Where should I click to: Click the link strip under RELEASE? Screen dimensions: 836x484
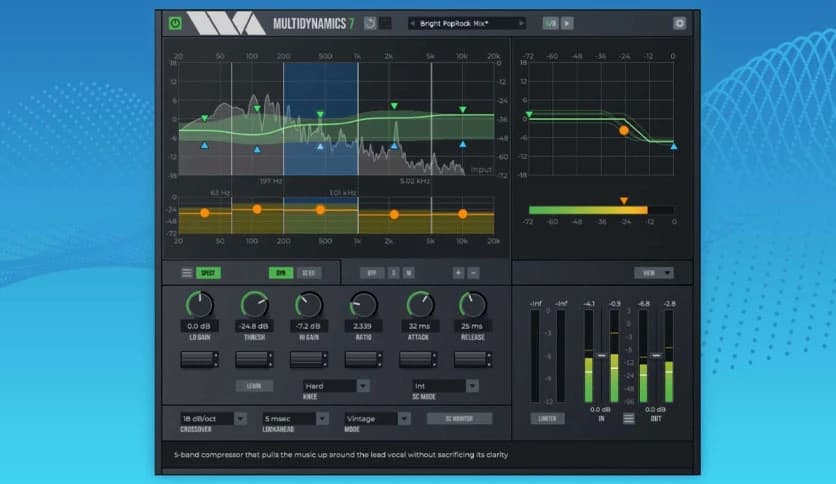click(473, 360)
